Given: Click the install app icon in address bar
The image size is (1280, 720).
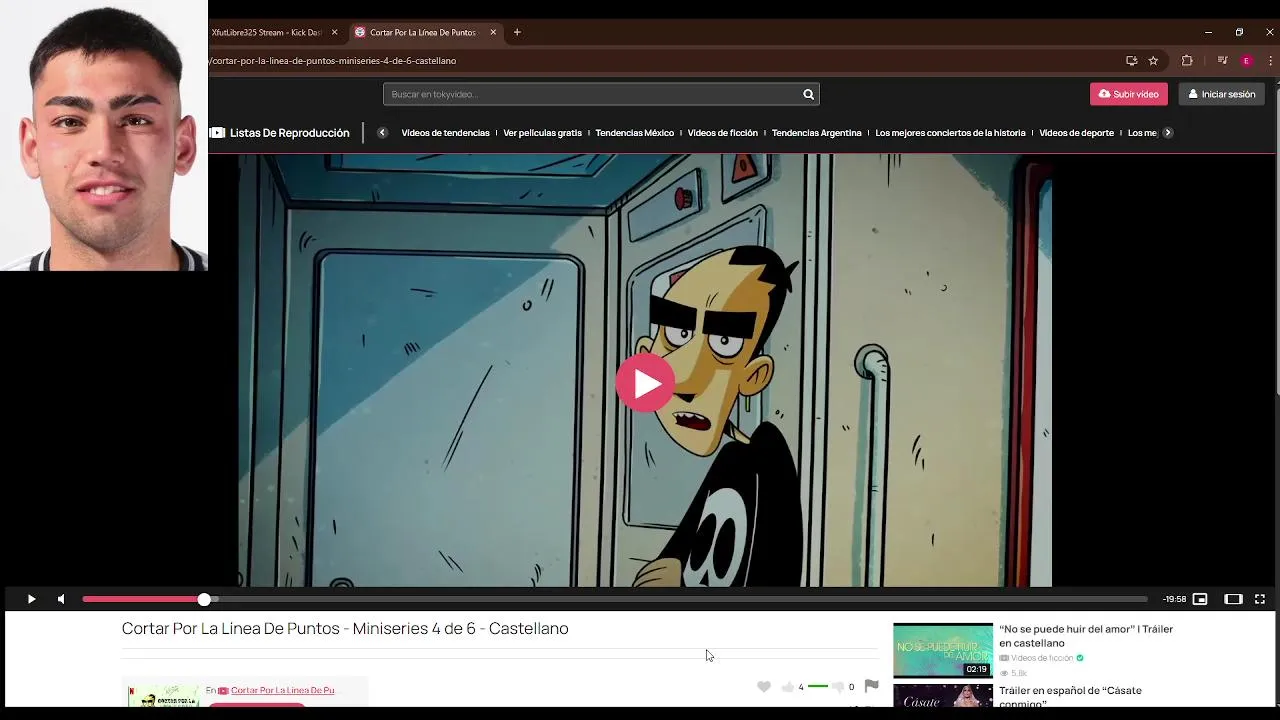Looking at the screenshot, I should [1131, 61].
